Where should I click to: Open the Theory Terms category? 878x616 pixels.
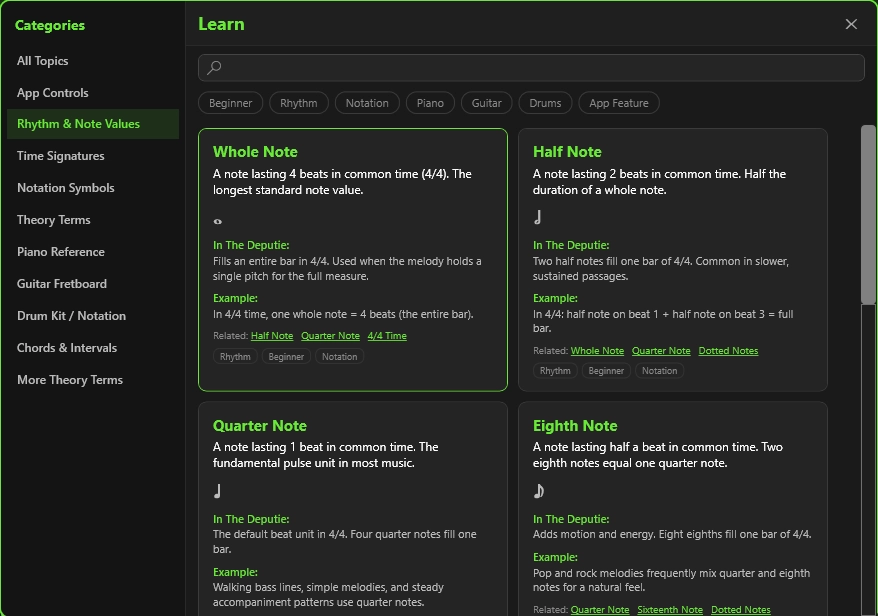point(92,220)
